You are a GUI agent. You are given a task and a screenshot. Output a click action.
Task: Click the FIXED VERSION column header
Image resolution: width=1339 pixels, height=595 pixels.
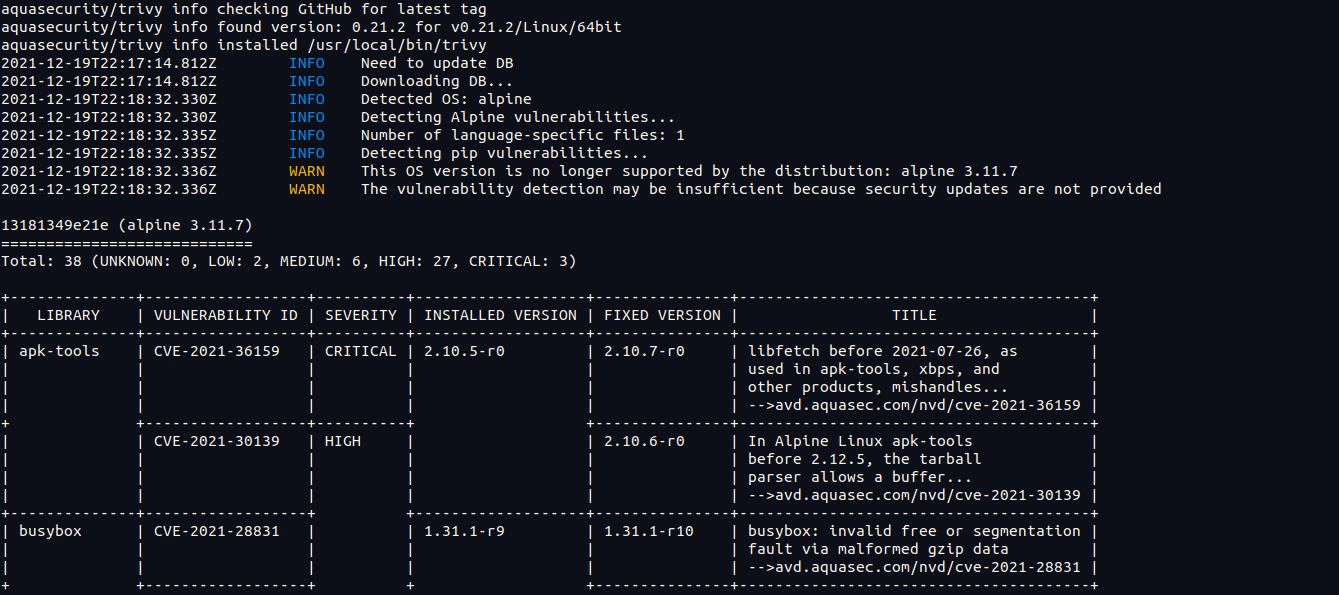[662, 315]
